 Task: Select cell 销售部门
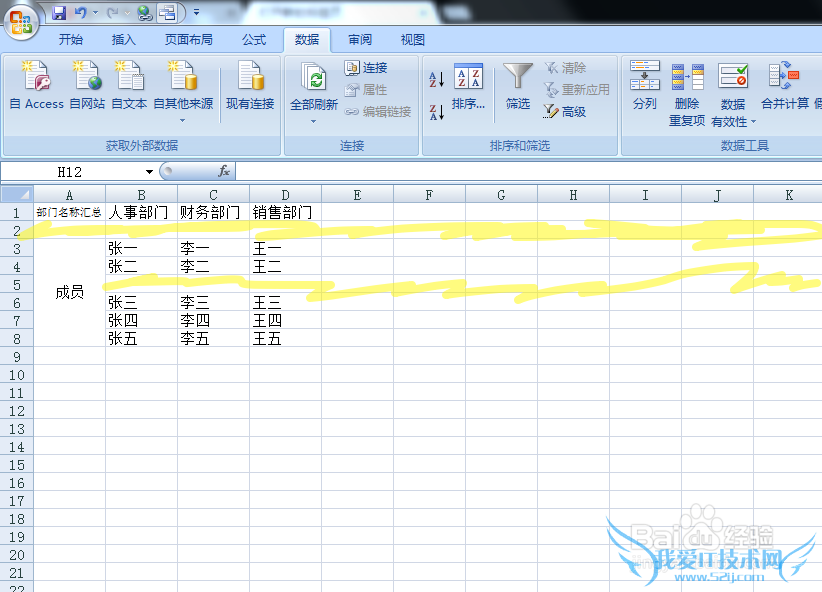(x=285, y=212)
